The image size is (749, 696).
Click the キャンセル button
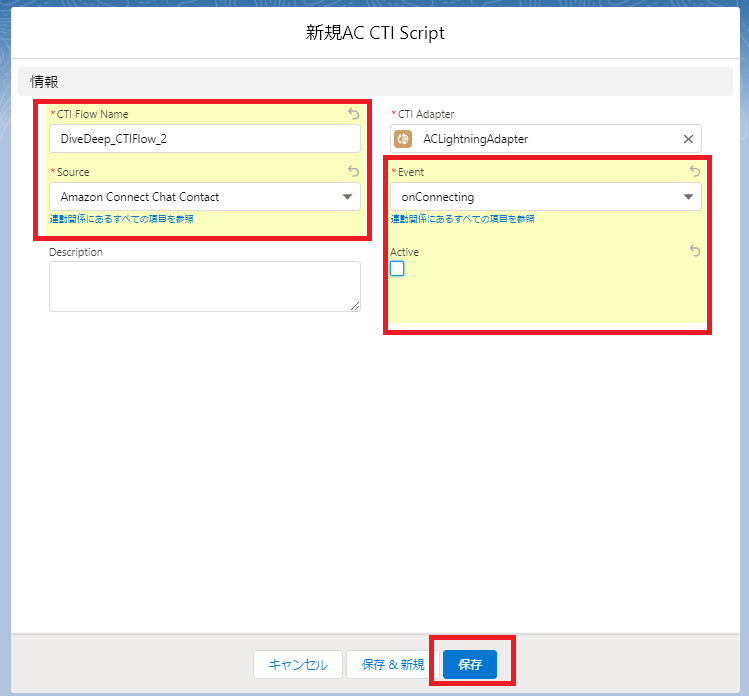point(298,664)
